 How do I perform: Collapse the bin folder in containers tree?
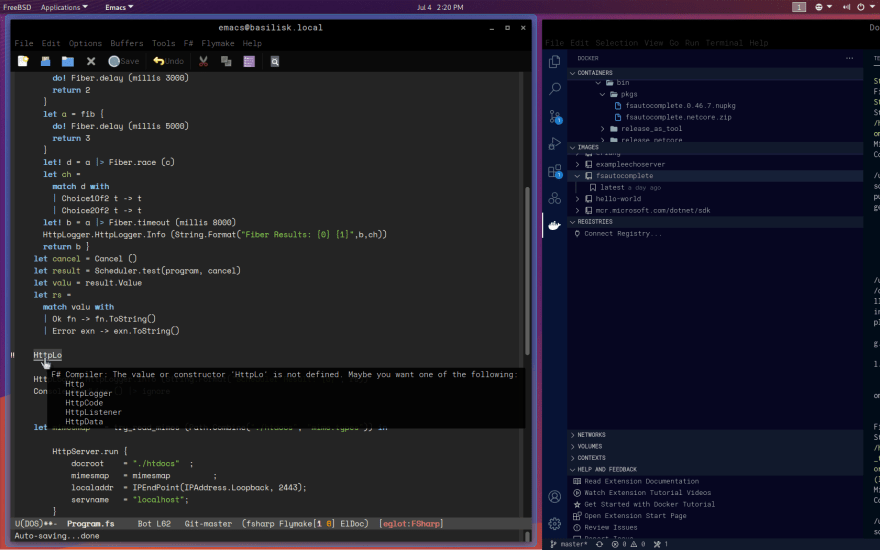pyautogui.click(x=598, y=82)
